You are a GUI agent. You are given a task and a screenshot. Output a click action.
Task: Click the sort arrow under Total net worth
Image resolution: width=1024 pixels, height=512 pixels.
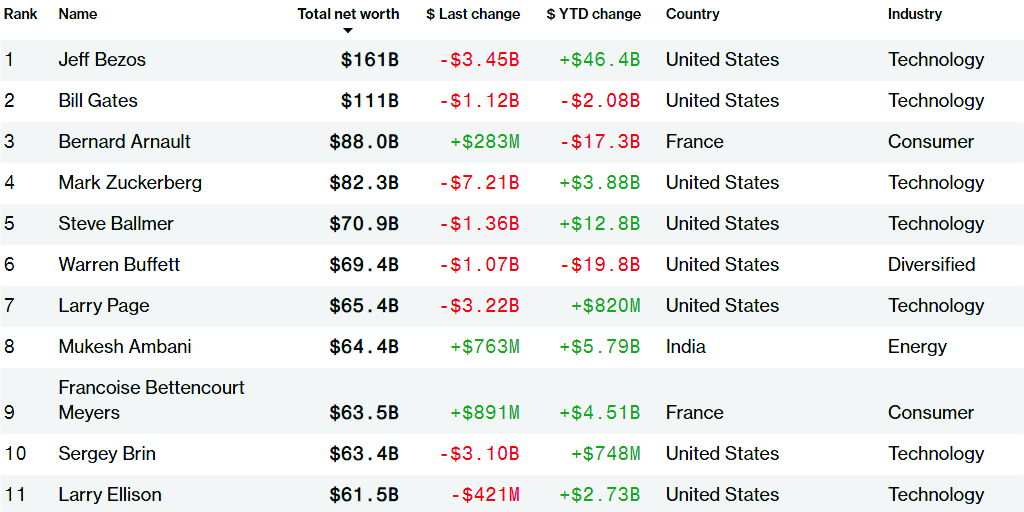pos(348,30)
